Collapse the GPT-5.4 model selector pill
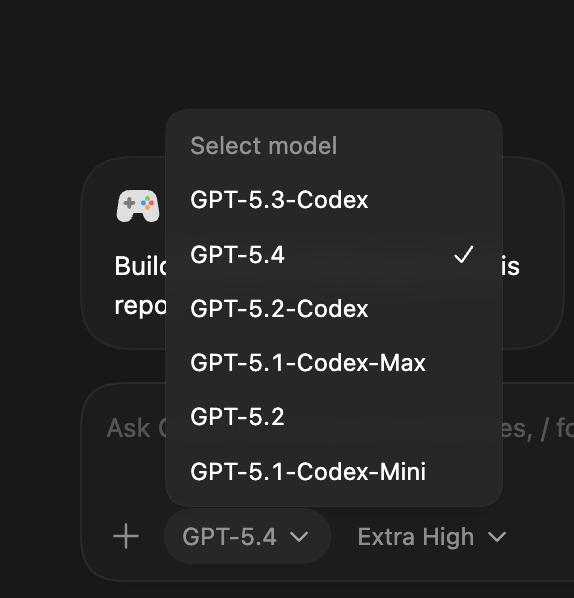The width and height of the screenshot is (574, 598). pyautogui.click(x=247, y=537)
